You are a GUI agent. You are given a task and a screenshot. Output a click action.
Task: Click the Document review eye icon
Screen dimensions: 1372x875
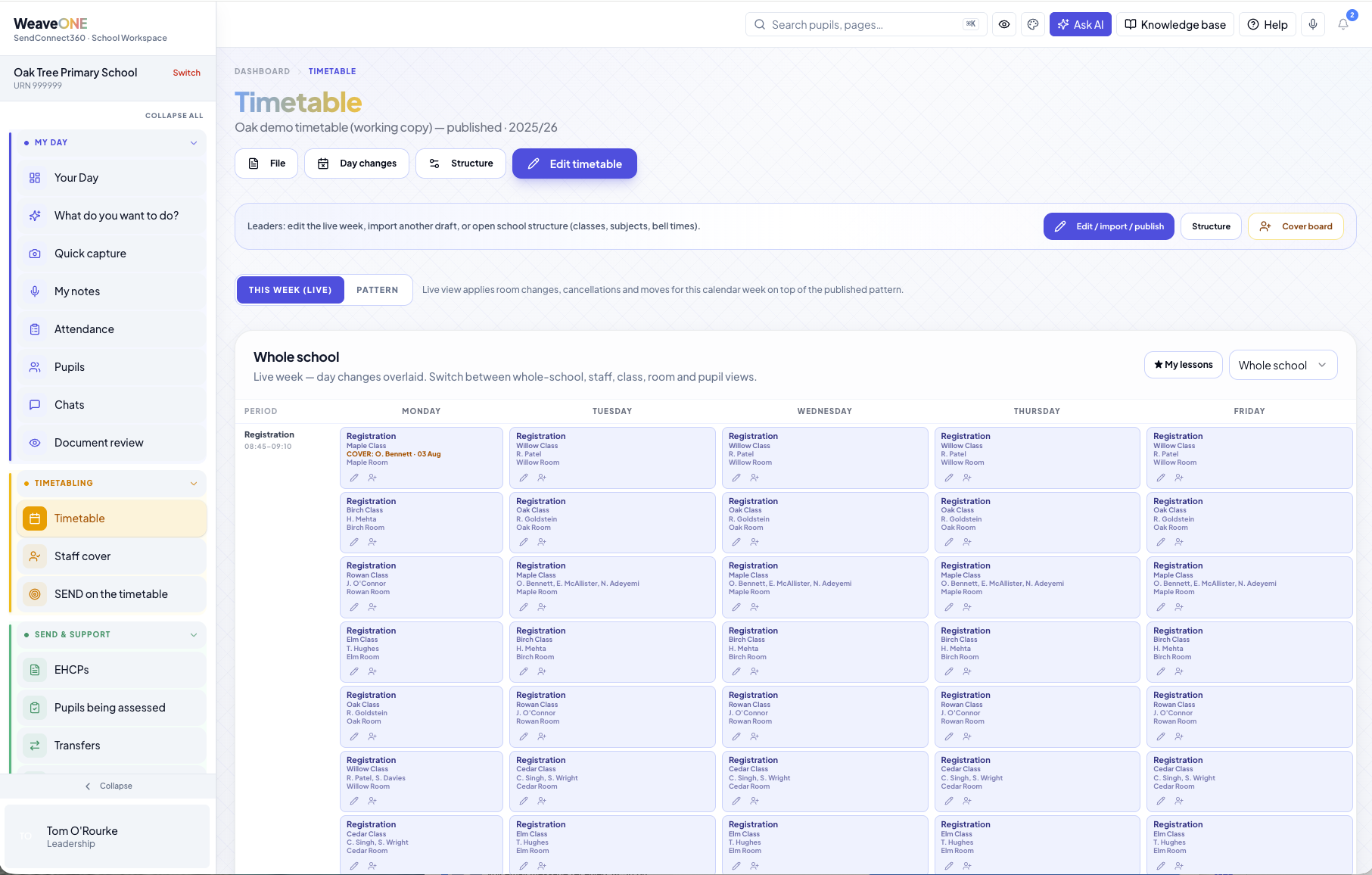(x=35, y=443)
